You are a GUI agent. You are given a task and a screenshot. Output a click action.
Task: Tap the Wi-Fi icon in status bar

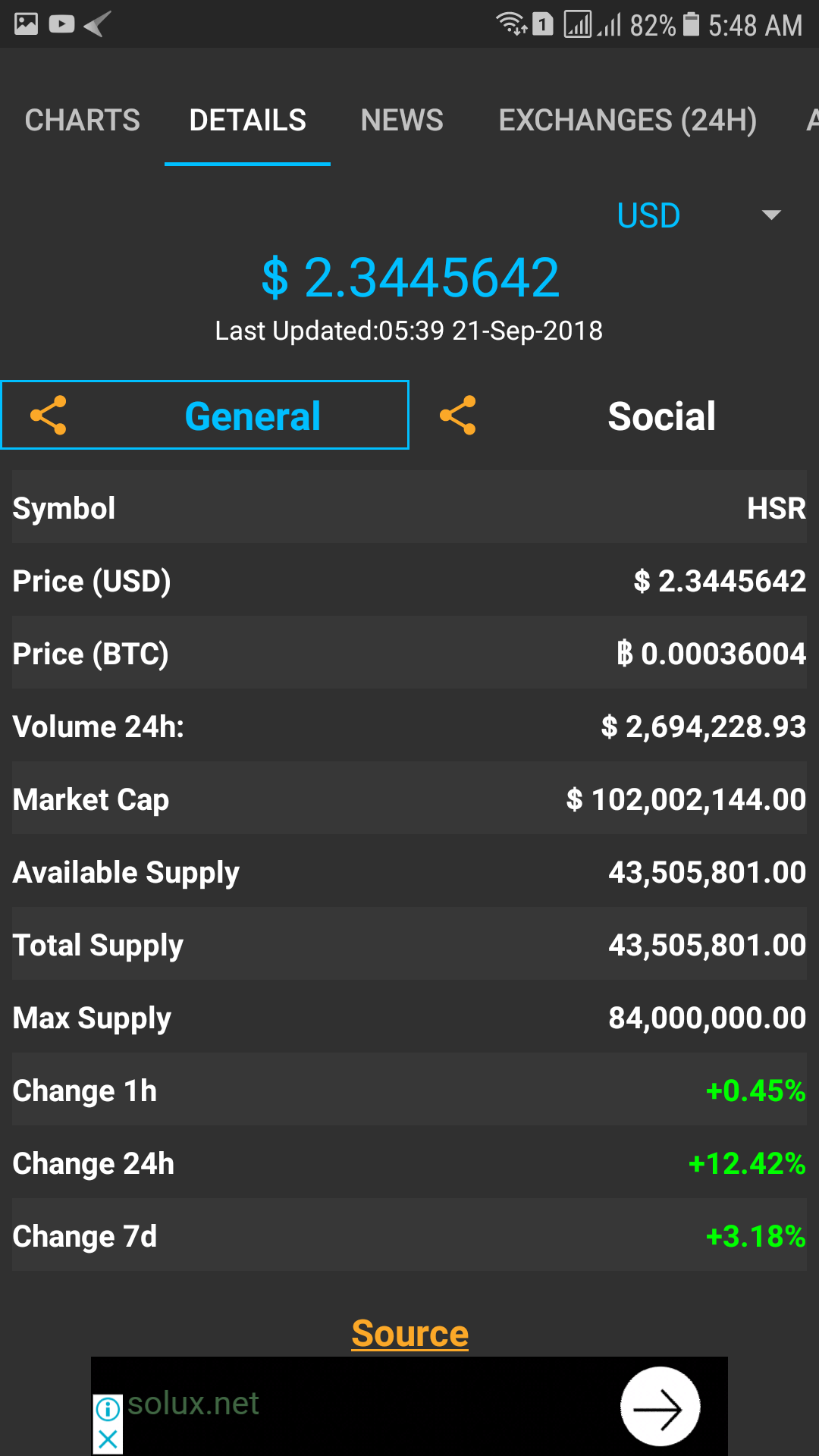click(510, 24)
